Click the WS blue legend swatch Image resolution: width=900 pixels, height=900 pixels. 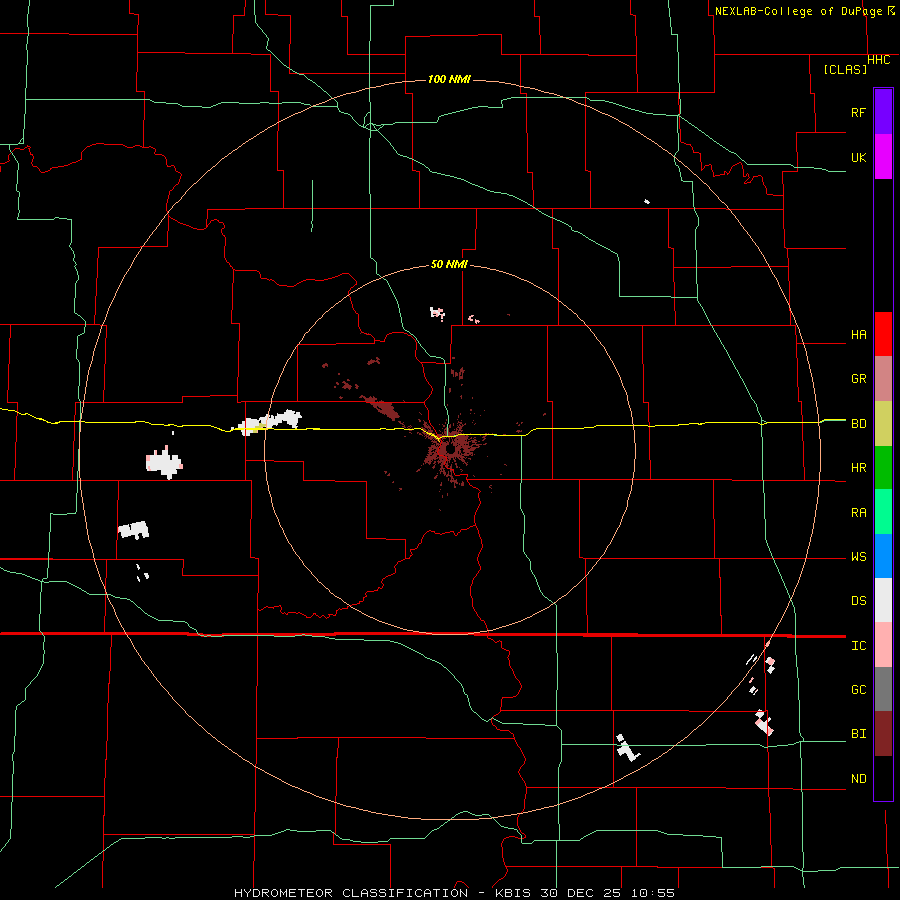click(883, 556)
